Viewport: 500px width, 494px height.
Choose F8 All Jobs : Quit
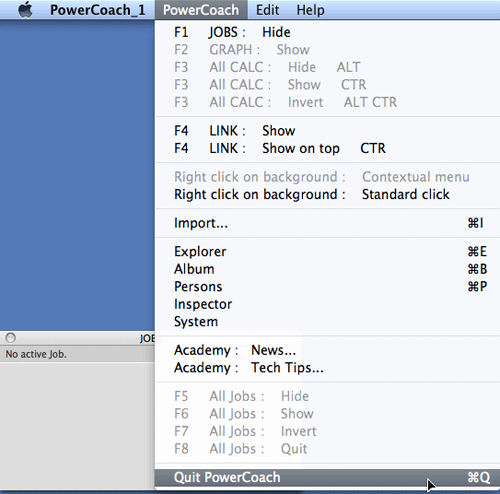click(x=327, y=449)
